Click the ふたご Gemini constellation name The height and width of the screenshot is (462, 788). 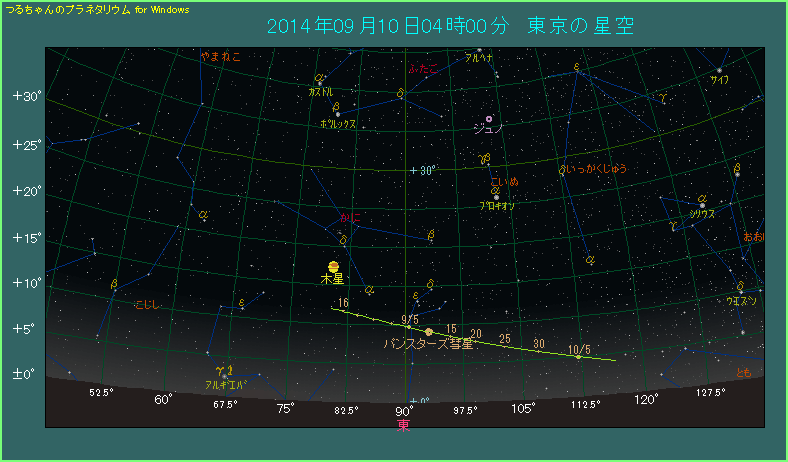423,70
